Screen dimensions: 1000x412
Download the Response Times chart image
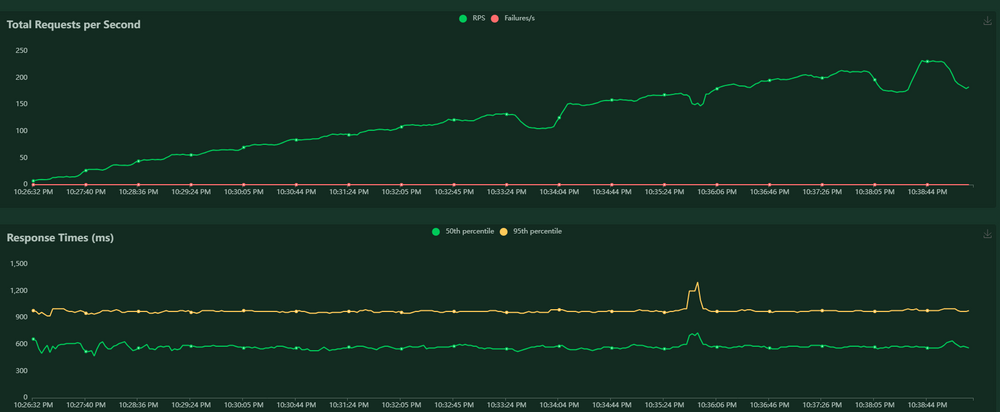[988, 234]
